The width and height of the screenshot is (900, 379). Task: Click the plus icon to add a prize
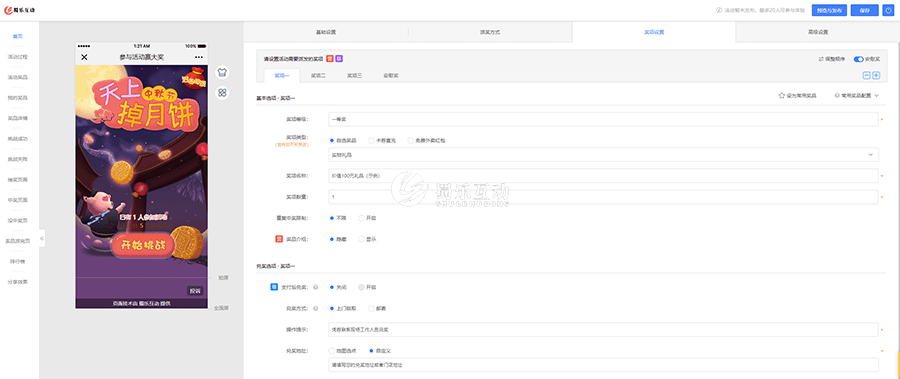coord(876,75)
